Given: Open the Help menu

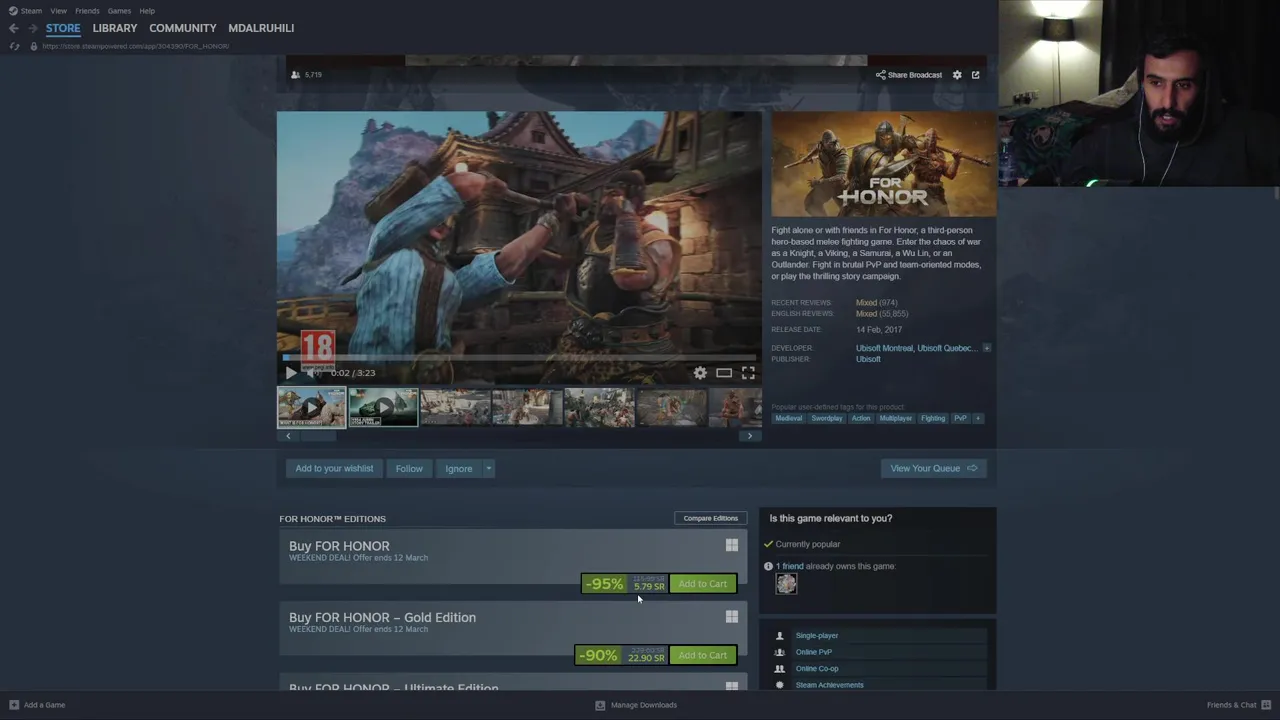Looking at the screenshot, I should pyautogui.click(x=147, y=11).
